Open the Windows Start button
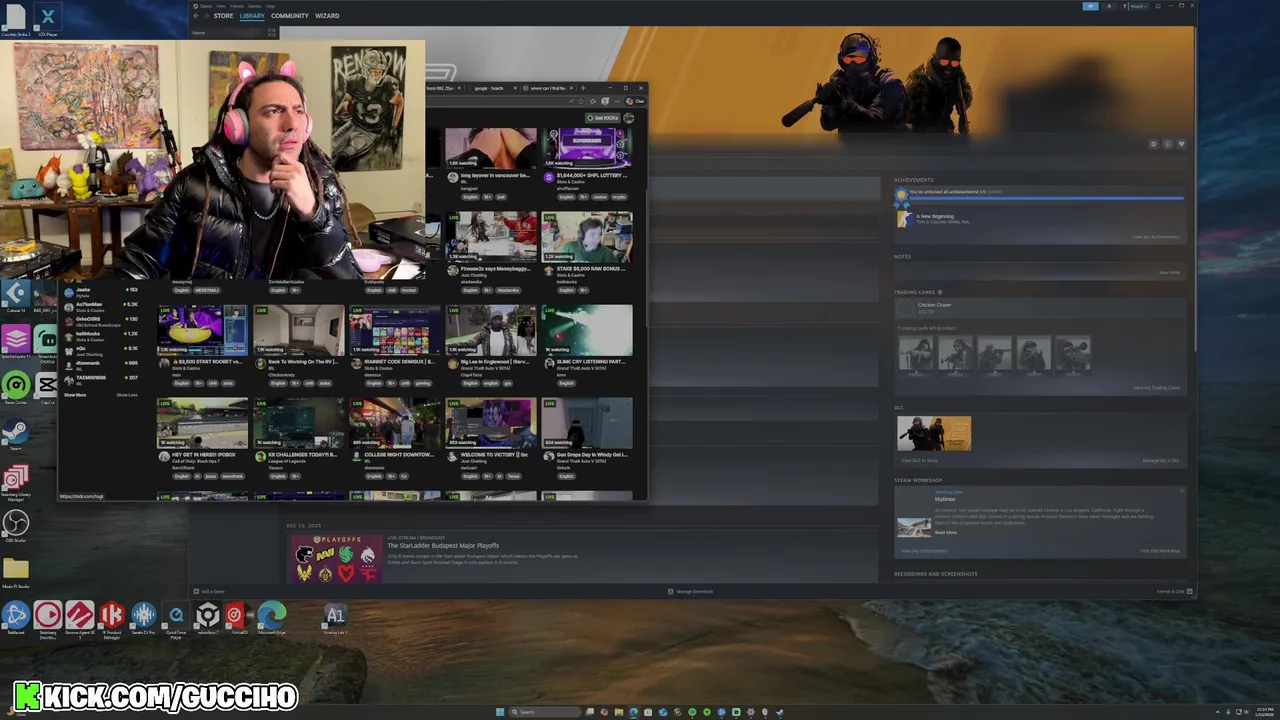Screen dimensions: 1280x720 [500, 712]
